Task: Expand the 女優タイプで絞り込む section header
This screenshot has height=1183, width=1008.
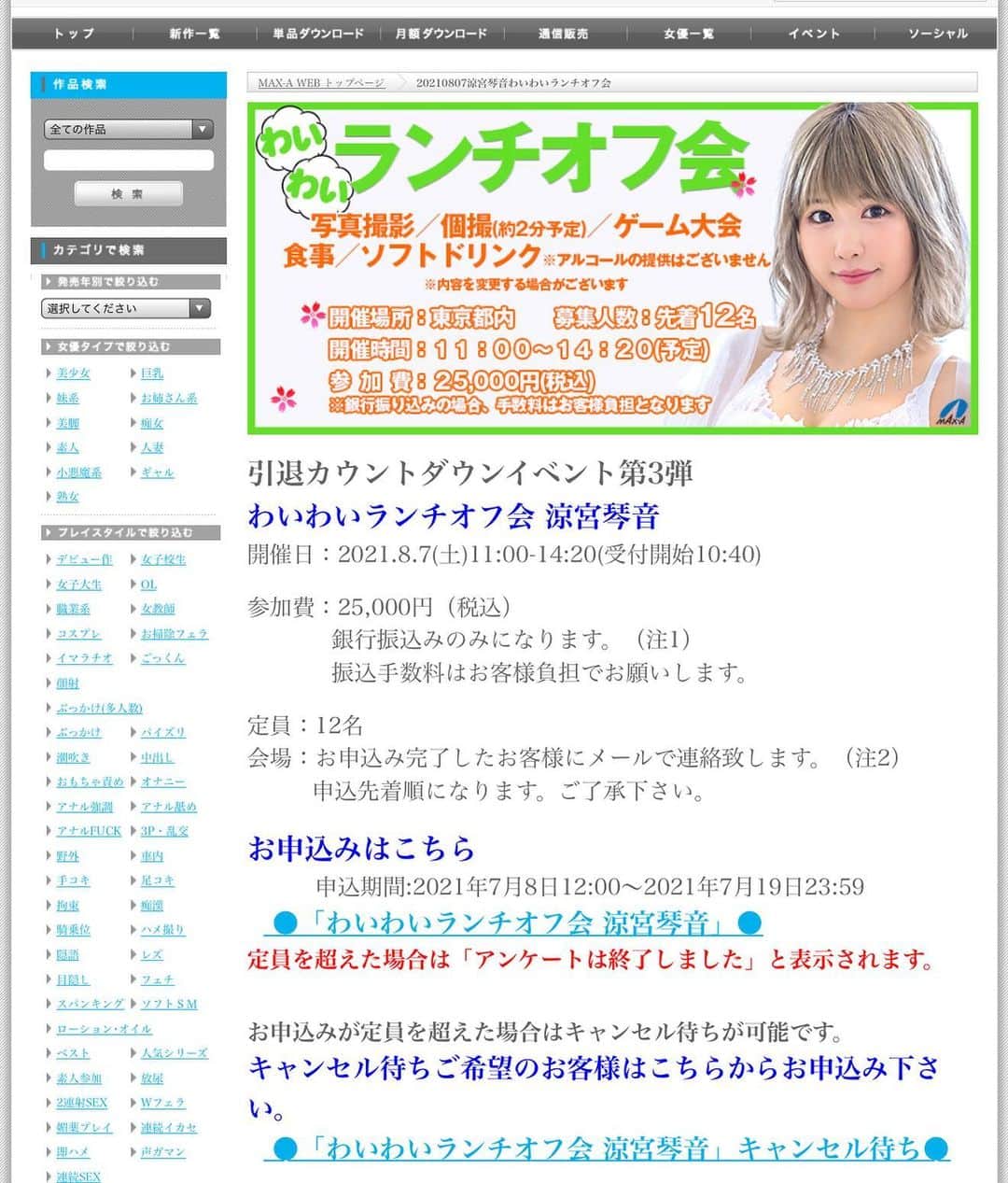Action: tap(131, 346)
